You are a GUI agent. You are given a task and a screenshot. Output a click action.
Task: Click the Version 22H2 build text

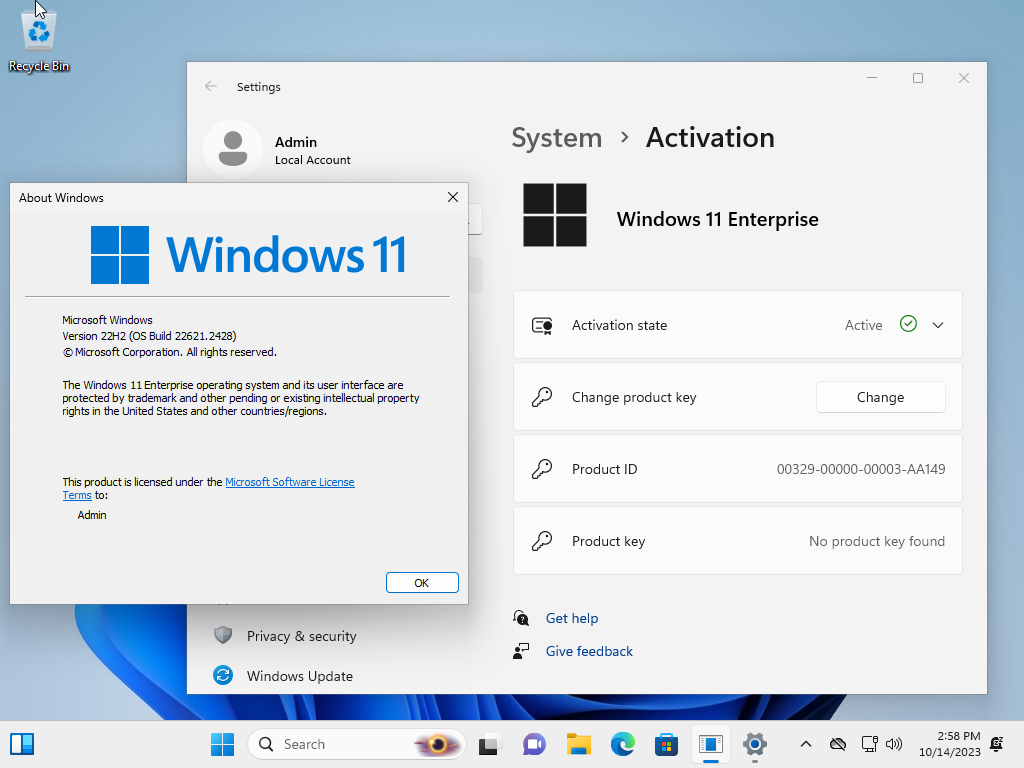(149, 336)
